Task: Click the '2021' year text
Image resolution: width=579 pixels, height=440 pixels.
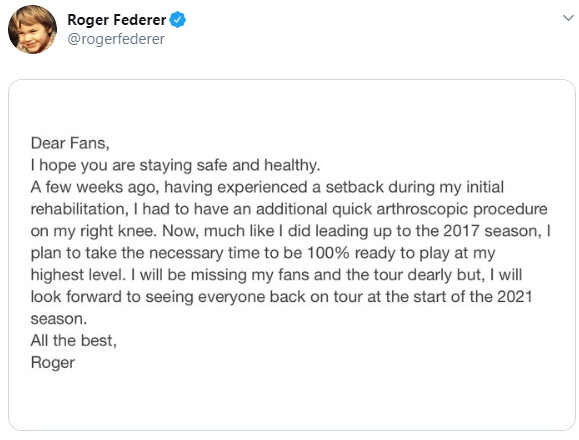Action: point(514,297)
